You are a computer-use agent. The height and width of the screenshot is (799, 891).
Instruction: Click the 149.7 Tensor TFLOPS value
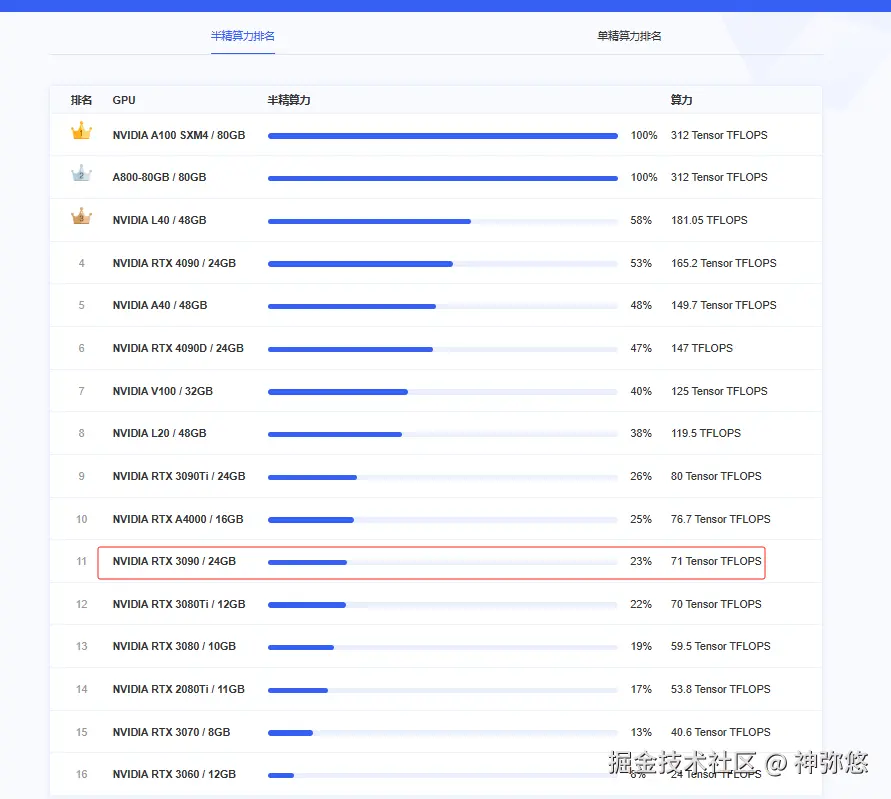[723, 305]
